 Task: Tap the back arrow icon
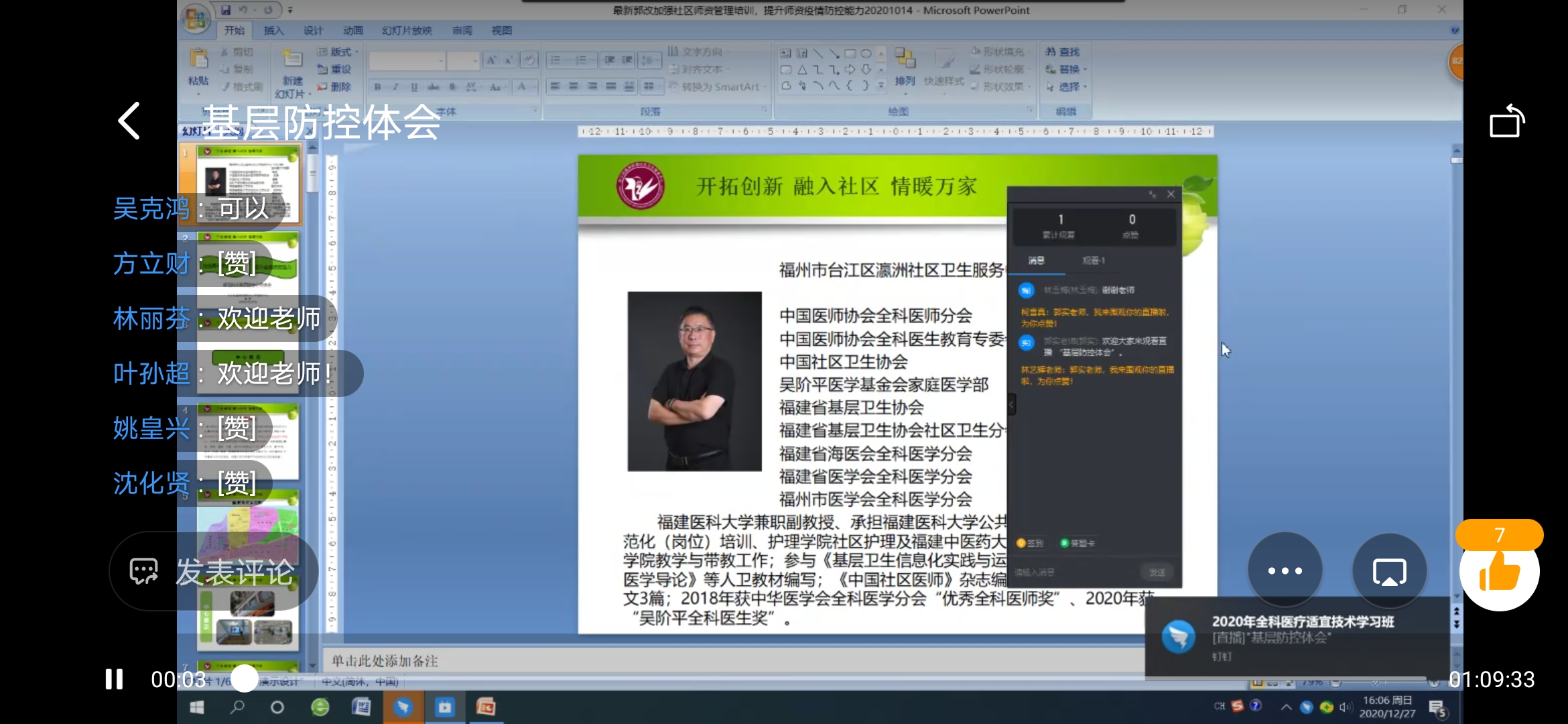pos(129,121)
